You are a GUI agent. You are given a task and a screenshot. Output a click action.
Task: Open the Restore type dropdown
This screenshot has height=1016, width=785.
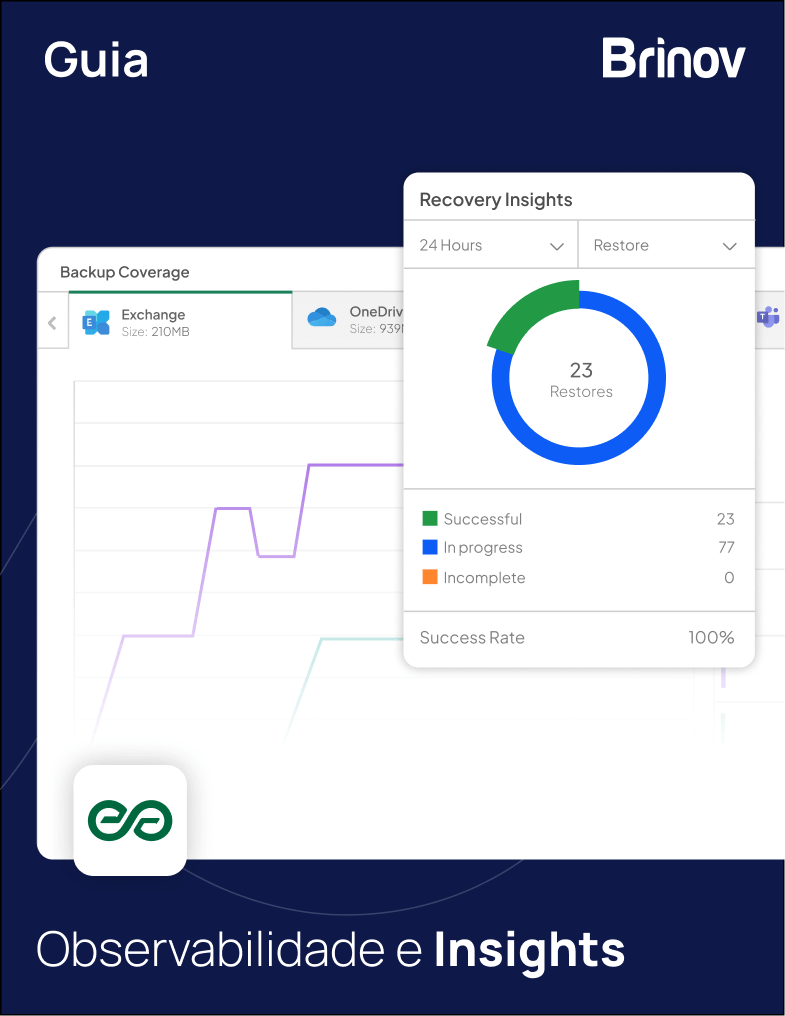[666, 245]
